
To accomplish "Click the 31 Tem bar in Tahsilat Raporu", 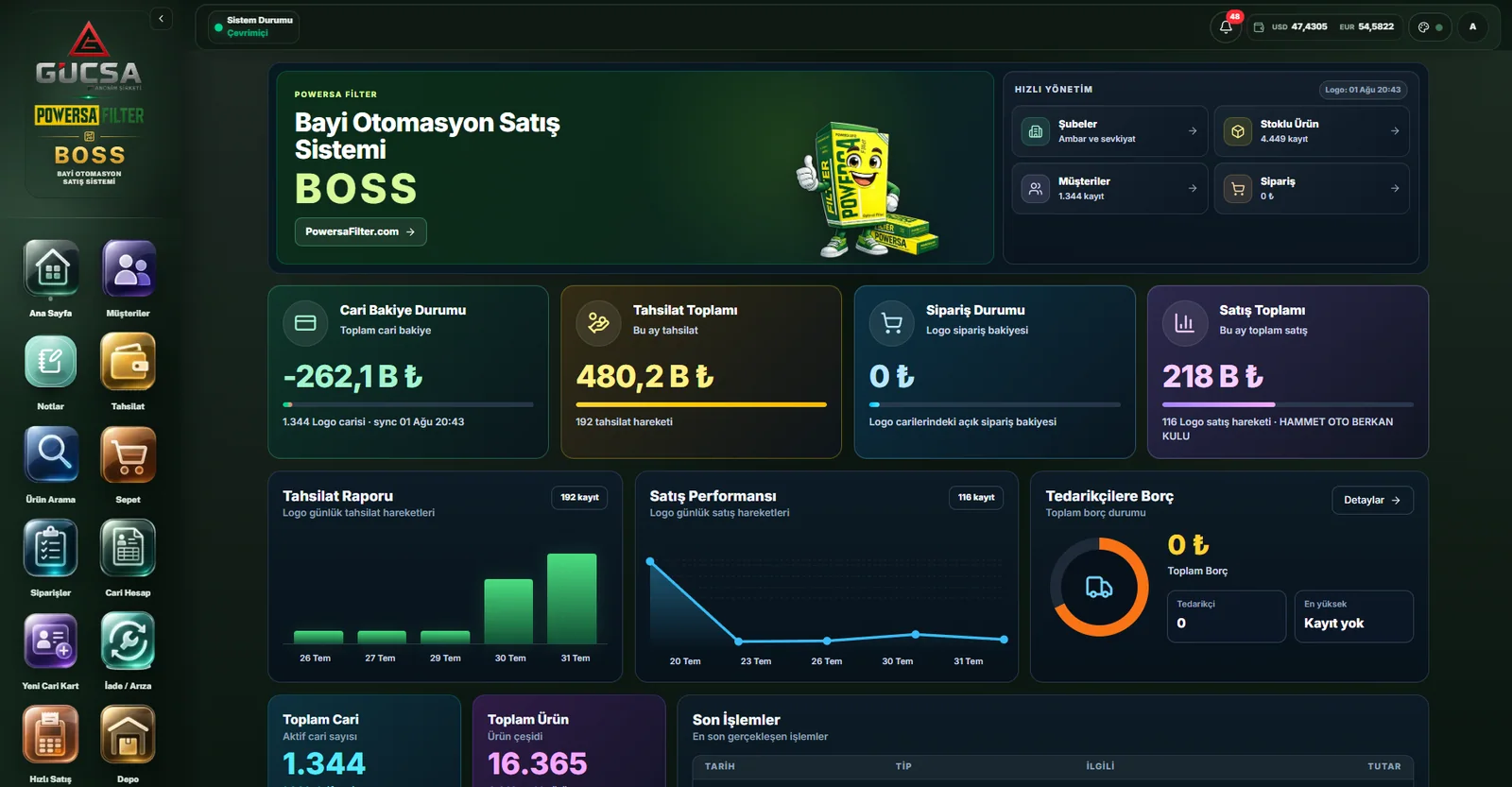I will coord(572,598).
